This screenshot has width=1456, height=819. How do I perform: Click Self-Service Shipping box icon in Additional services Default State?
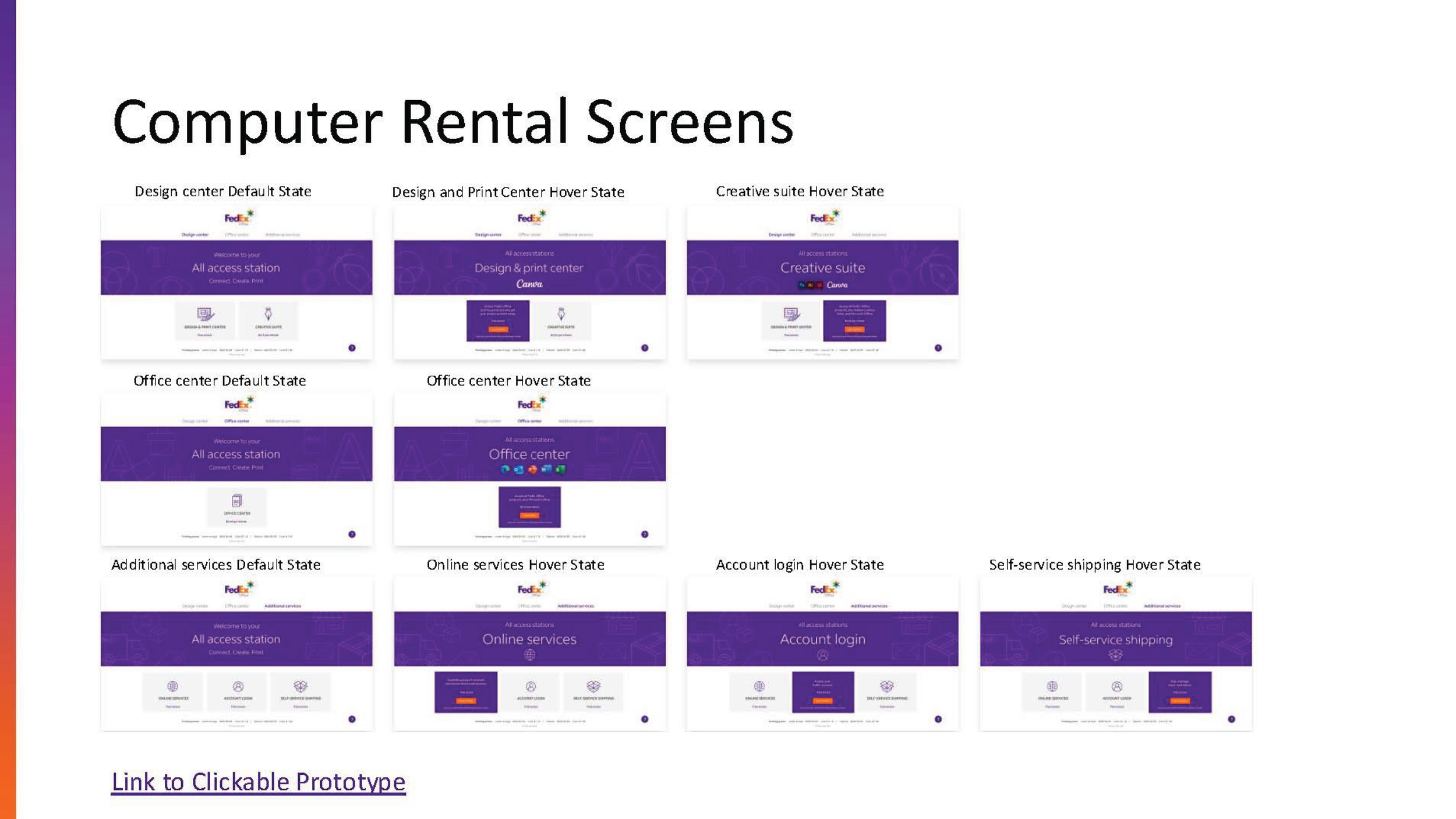(x=300, y=686)
